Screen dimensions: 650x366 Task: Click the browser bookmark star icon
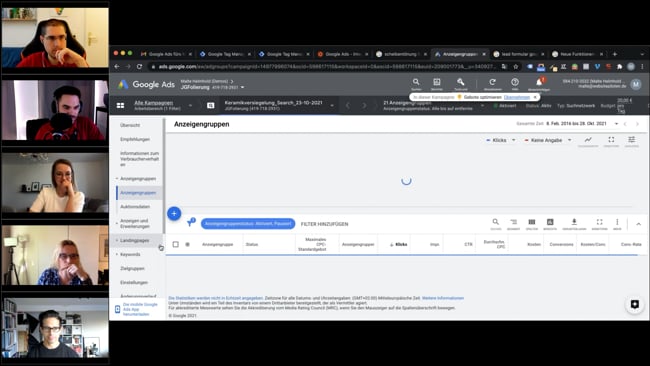pos(516,67)
